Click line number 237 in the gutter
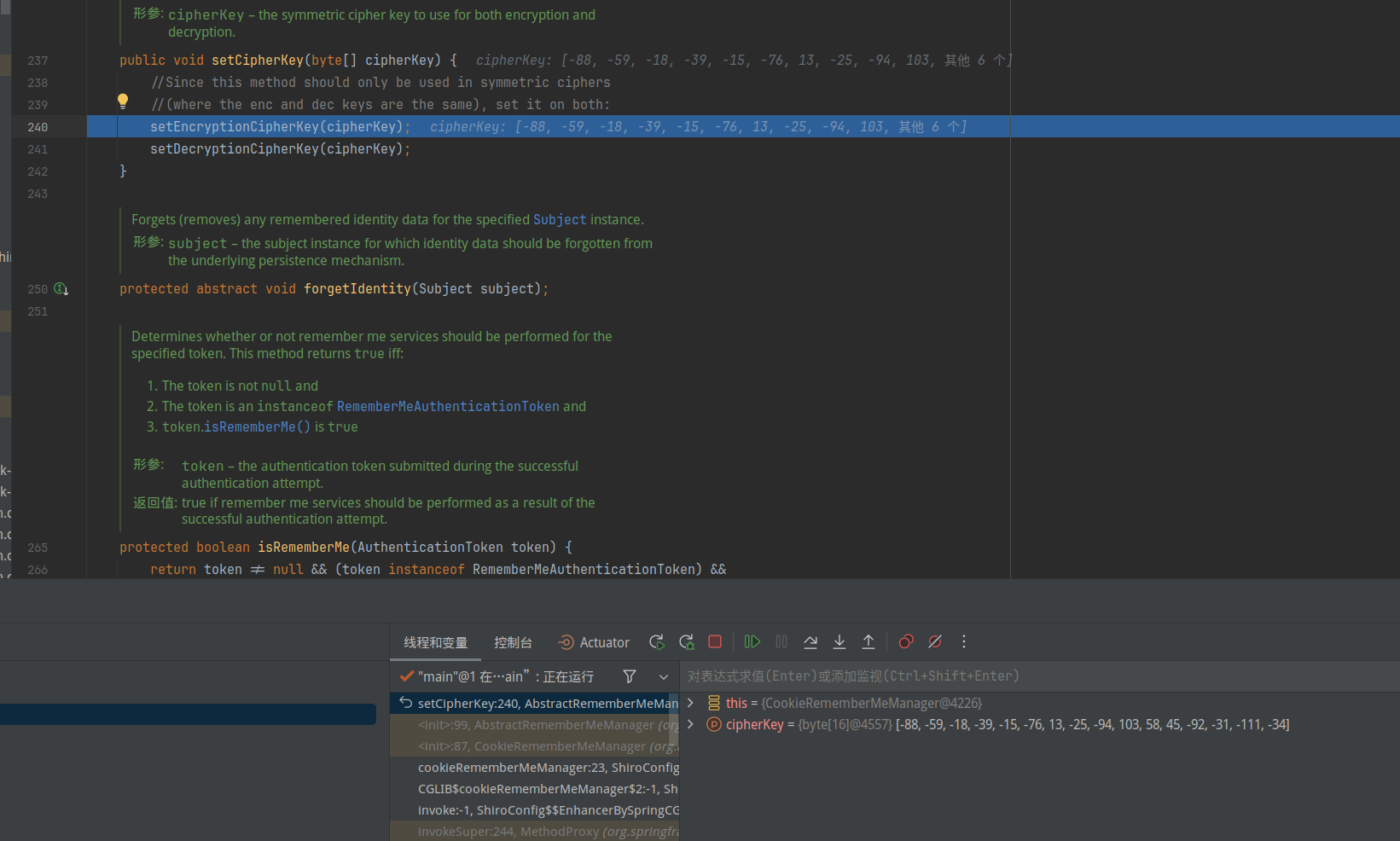 [38, 61]
